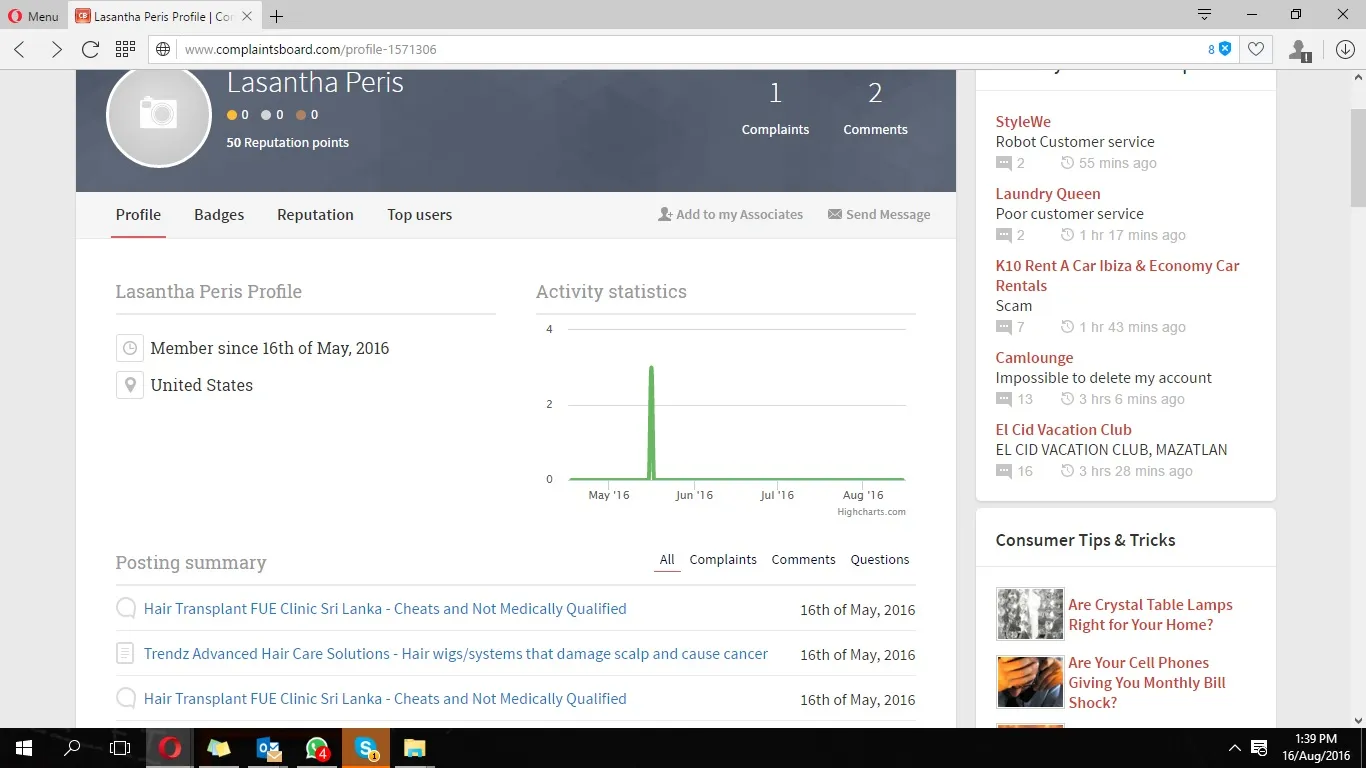Switch to the Reputation tab
This screenshot has width=1366, height=768.
[315, 215]
